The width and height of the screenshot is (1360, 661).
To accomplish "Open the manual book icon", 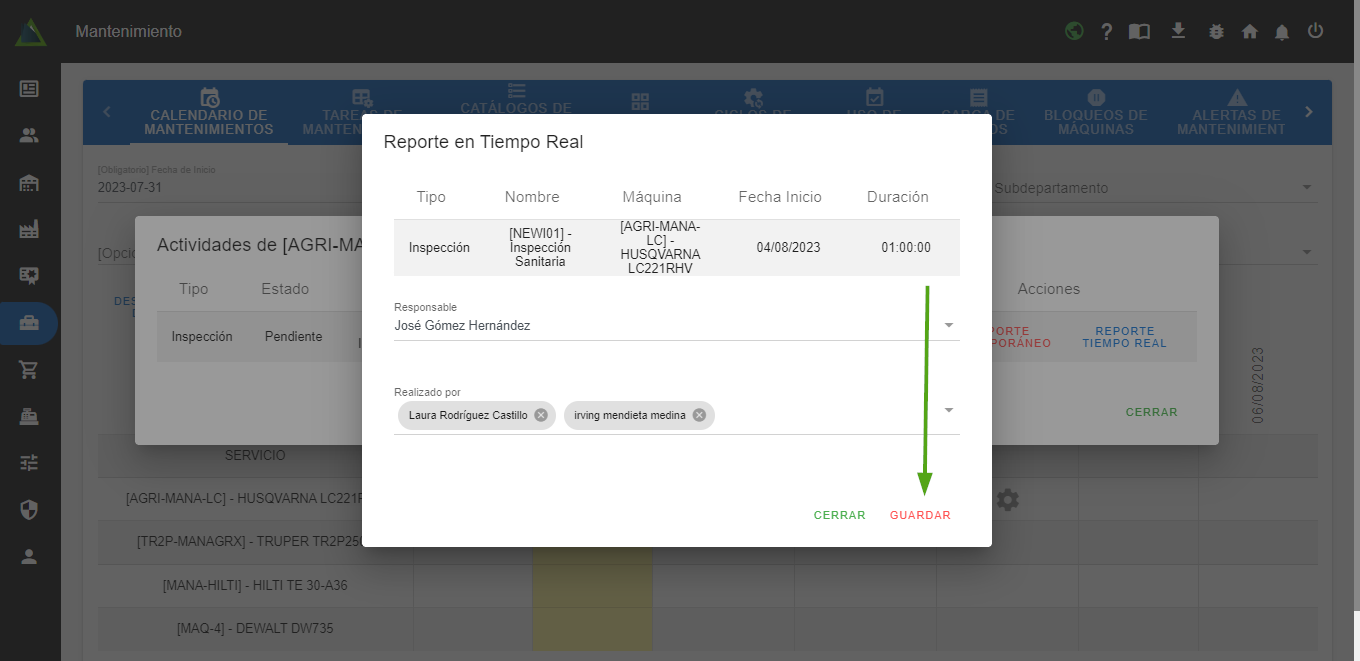I will (x=1139, y=31).
